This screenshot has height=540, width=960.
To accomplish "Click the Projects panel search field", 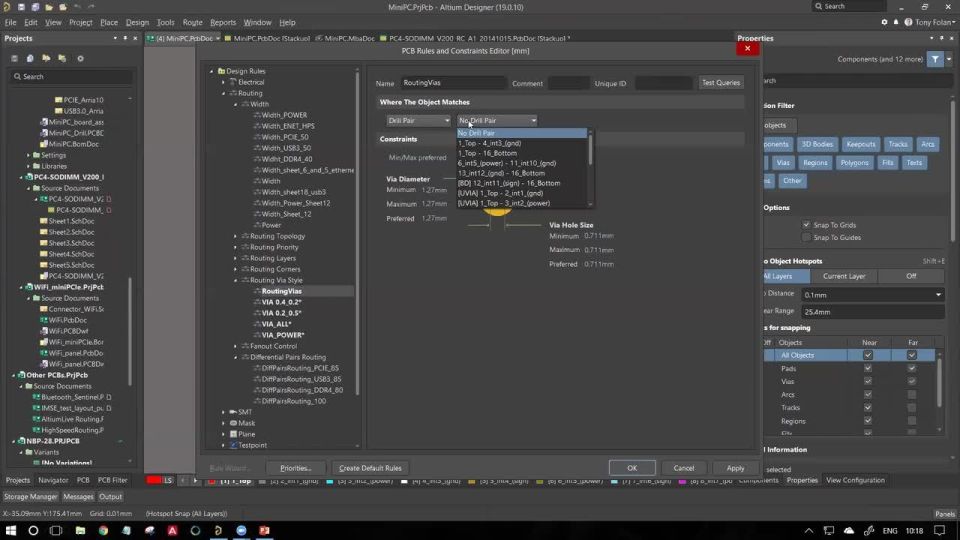I will [72, 77].
